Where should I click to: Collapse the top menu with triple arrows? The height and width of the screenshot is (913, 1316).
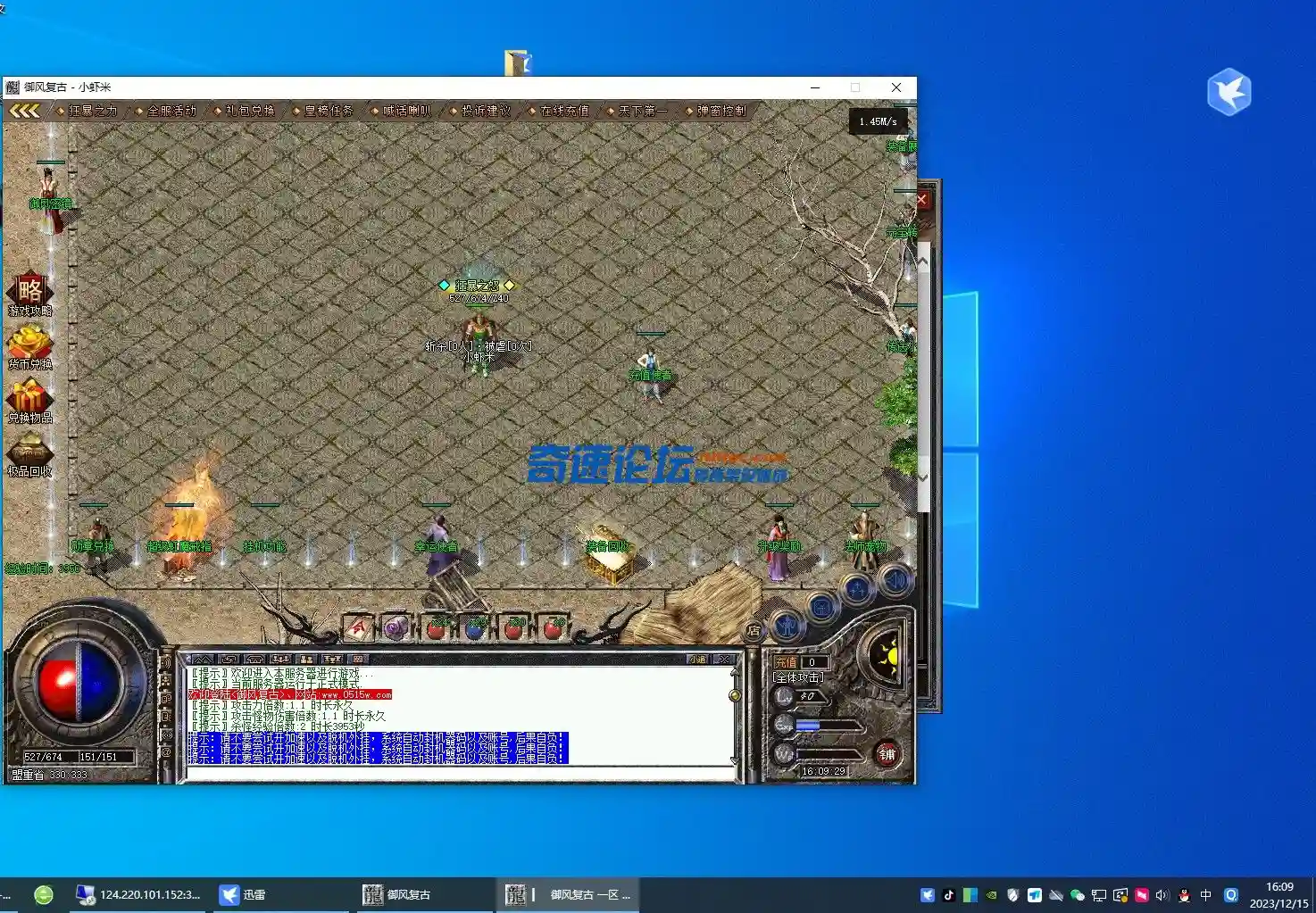pos(24,111)
